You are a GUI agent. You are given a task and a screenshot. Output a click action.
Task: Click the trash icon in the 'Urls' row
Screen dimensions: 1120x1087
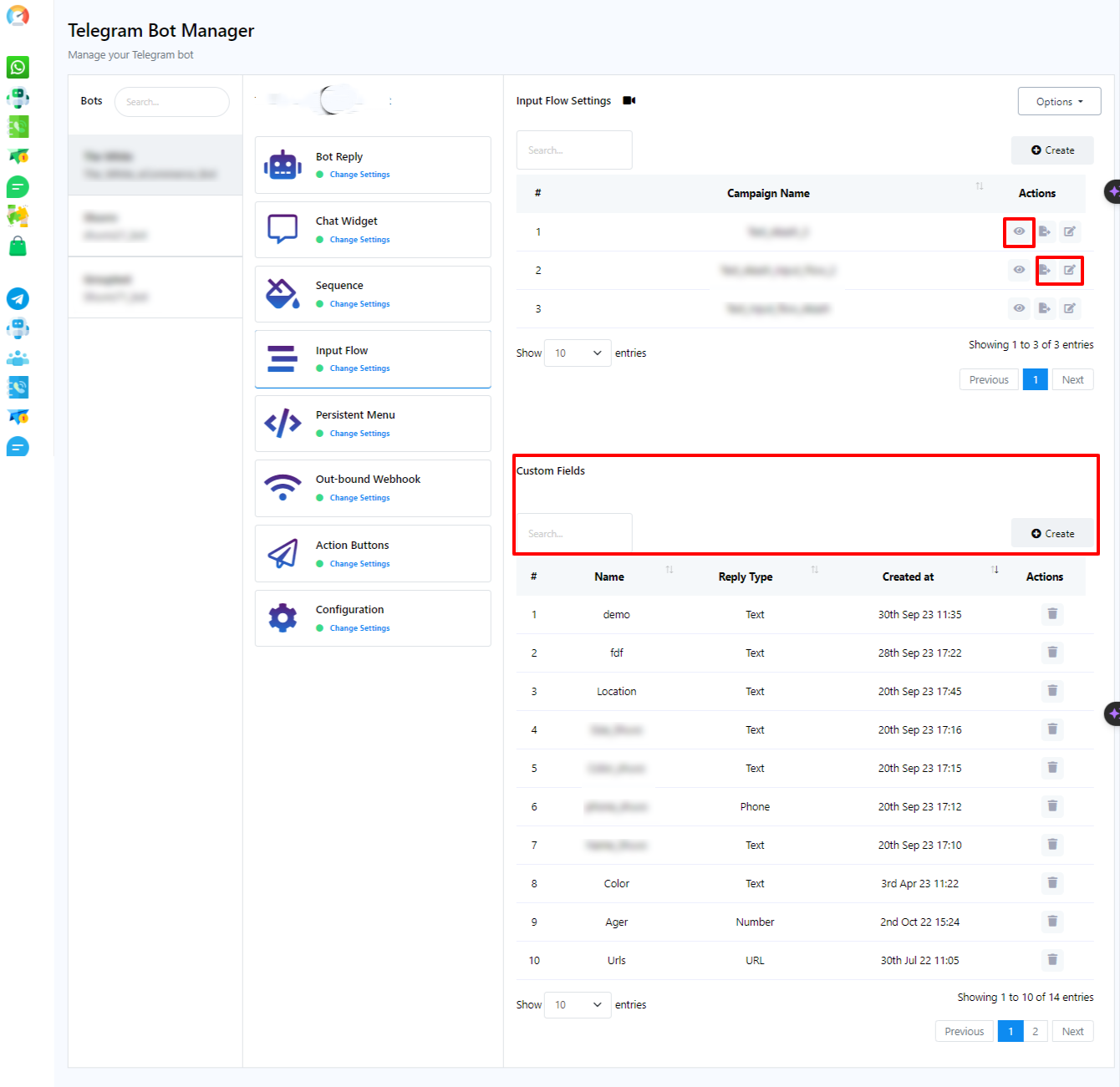[x=1052, y=960]
